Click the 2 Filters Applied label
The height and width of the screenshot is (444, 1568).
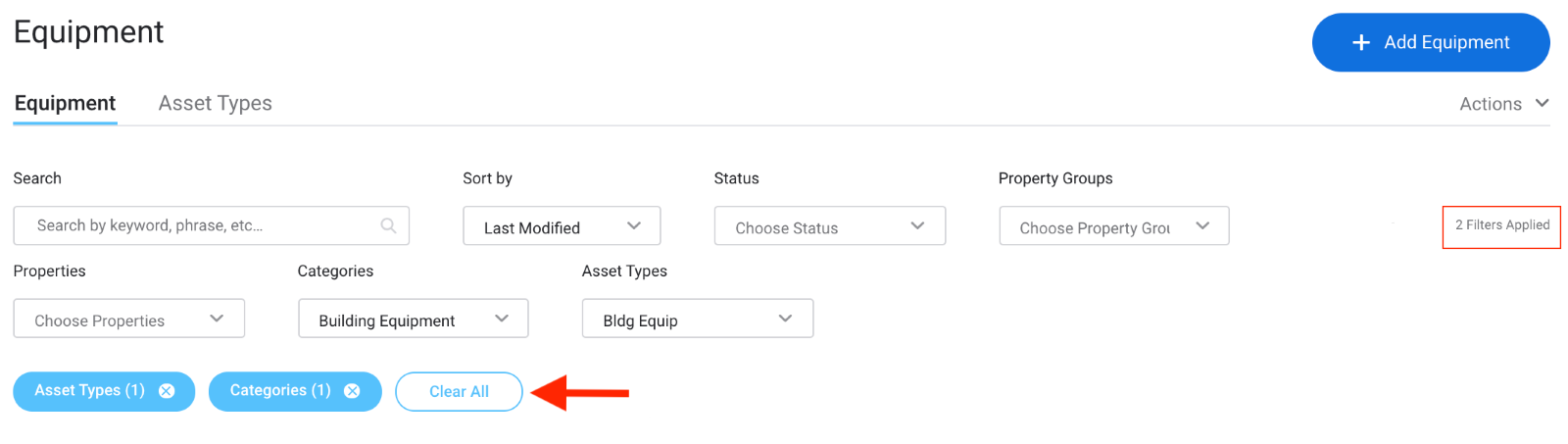point(1501,225)
